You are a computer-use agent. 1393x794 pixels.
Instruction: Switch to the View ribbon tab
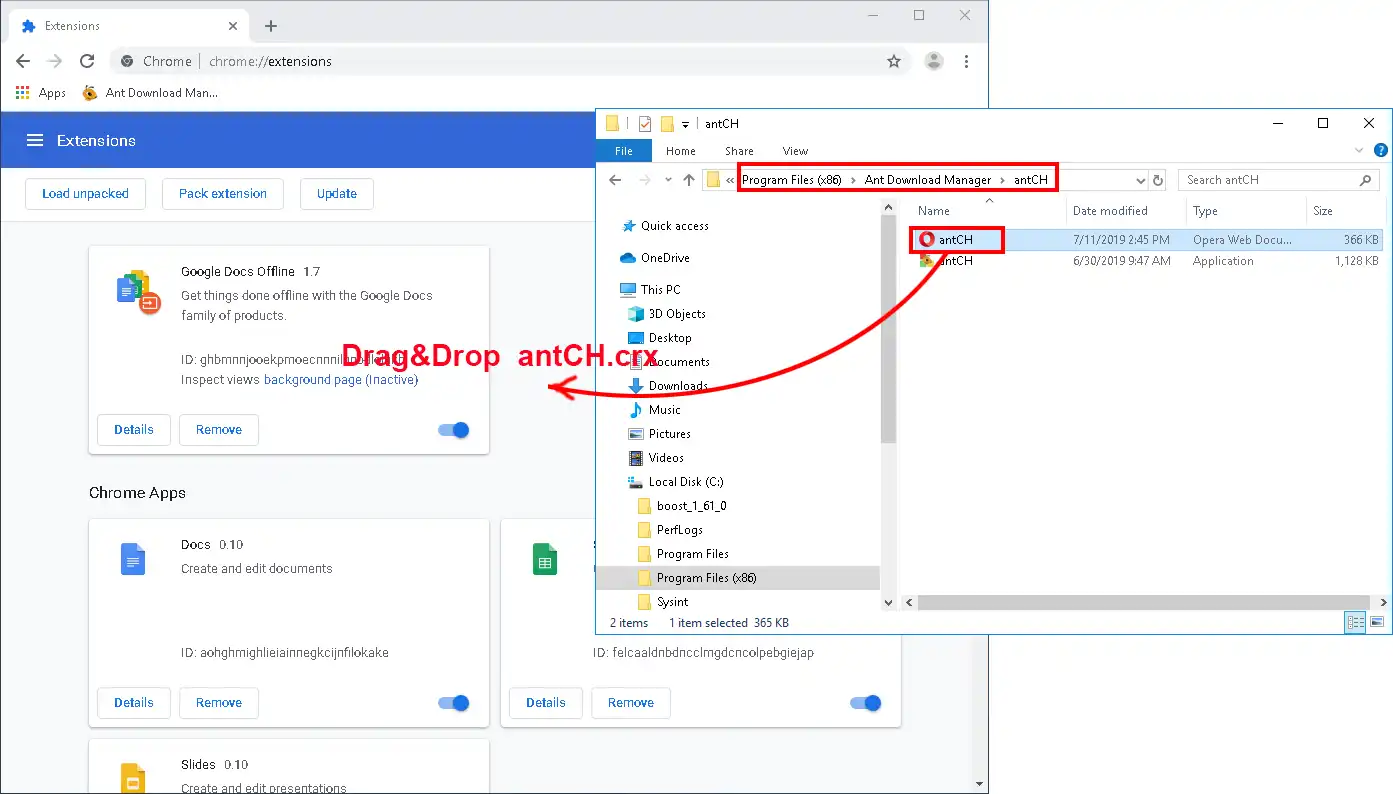(795, 151)
